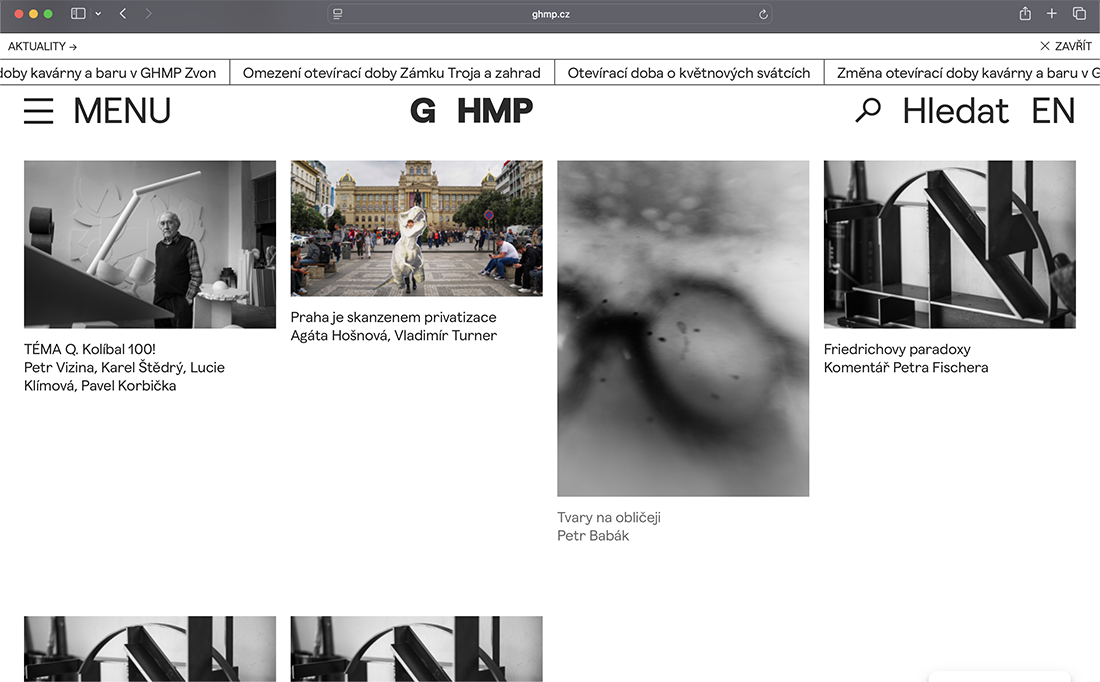Open the hamburger MENU icon

point(39,110)
